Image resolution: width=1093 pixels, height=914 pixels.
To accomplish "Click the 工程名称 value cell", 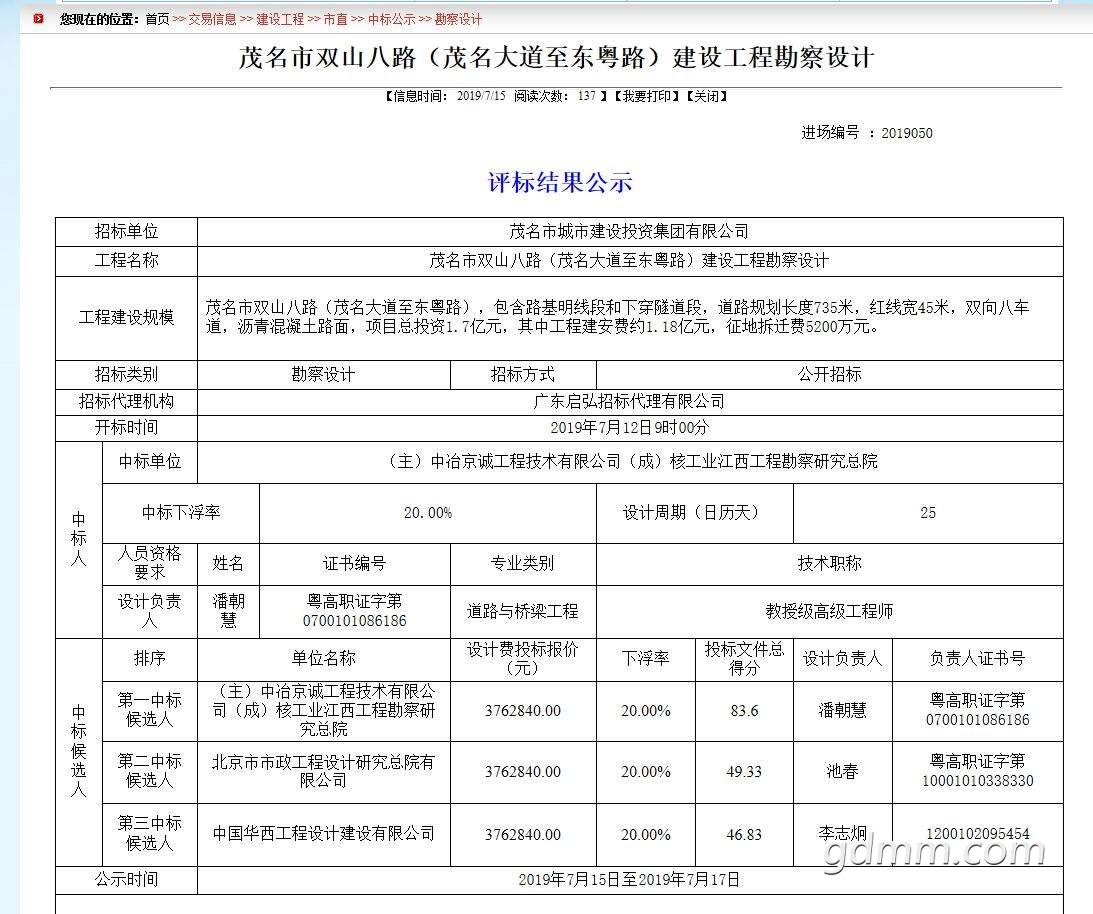I will [629, 261].
